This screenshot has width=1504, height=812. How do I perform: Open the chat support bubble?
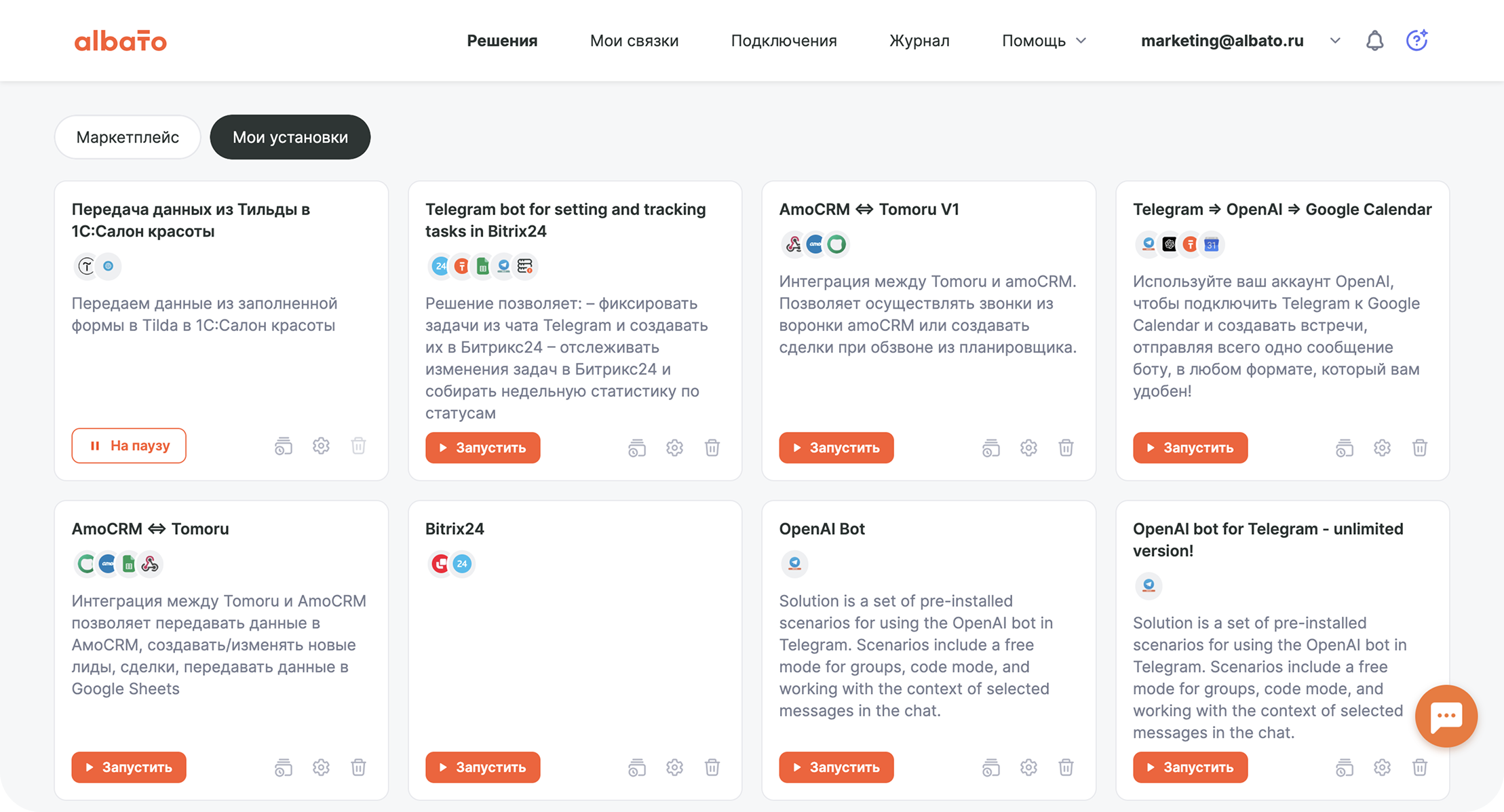tap(1446, 716)
